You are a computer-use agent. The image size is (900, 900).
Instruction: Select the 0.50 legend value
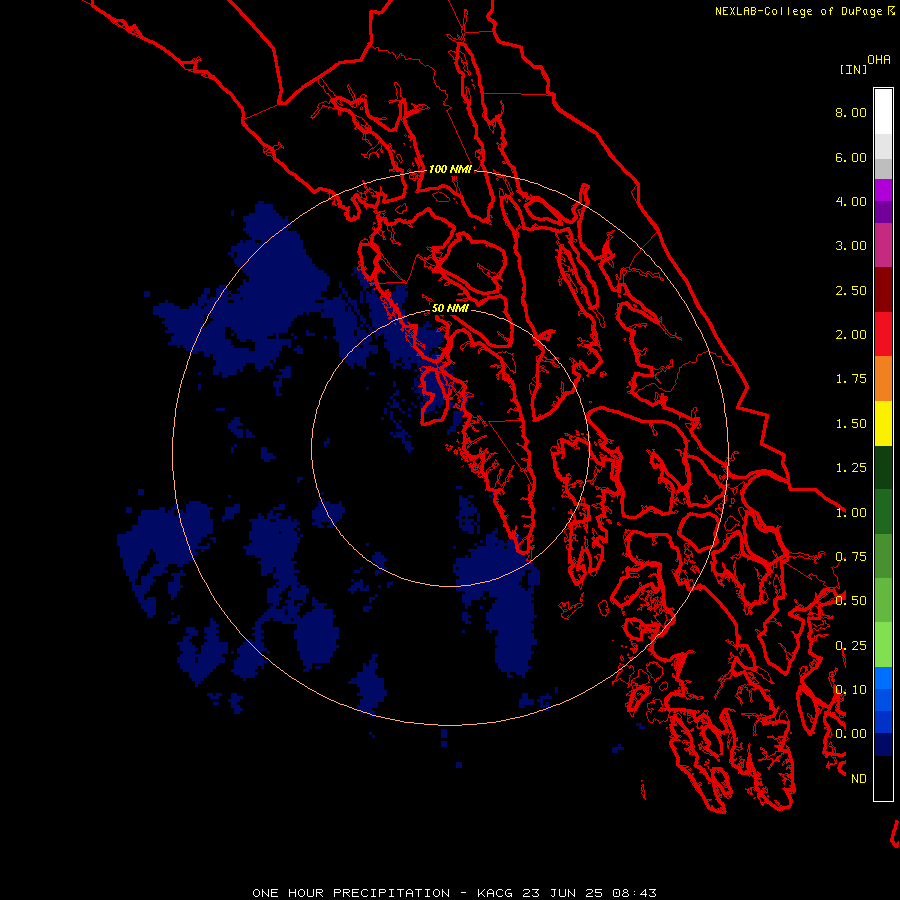[851, 601]
